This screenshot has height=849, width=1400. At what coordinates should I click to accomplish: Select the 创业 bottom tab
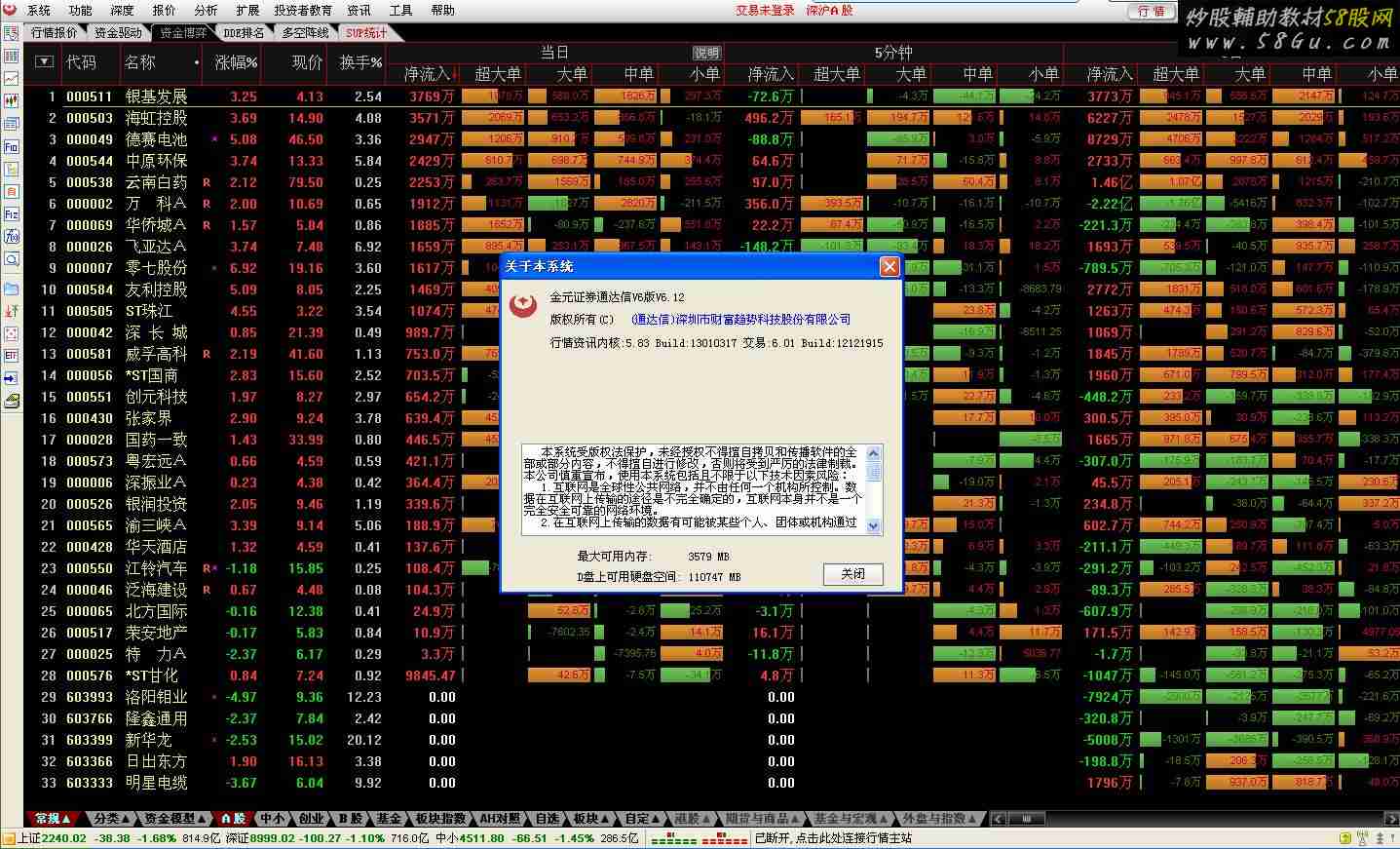[x=311, y=819]
